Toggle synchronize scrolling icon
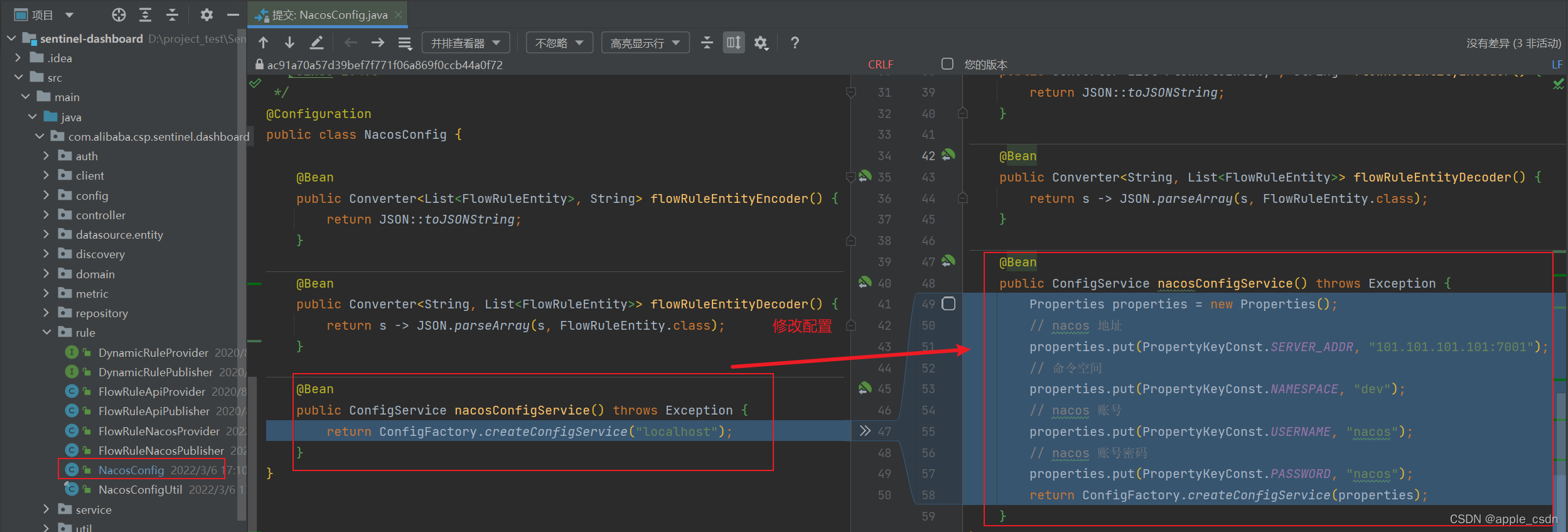 pos(734,43)
